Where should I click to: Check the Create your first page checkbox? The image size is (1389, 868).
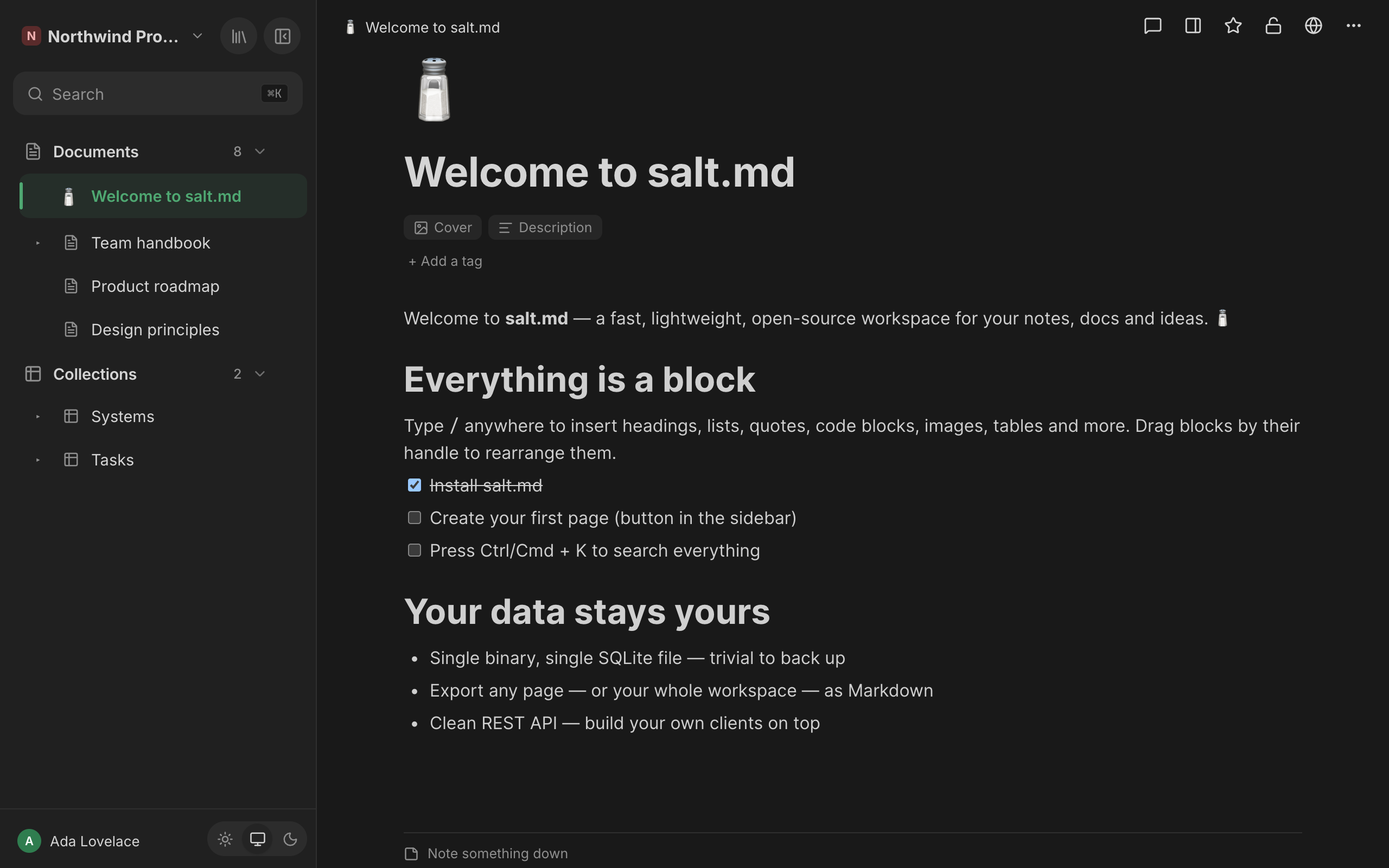[x=415, y=518]
